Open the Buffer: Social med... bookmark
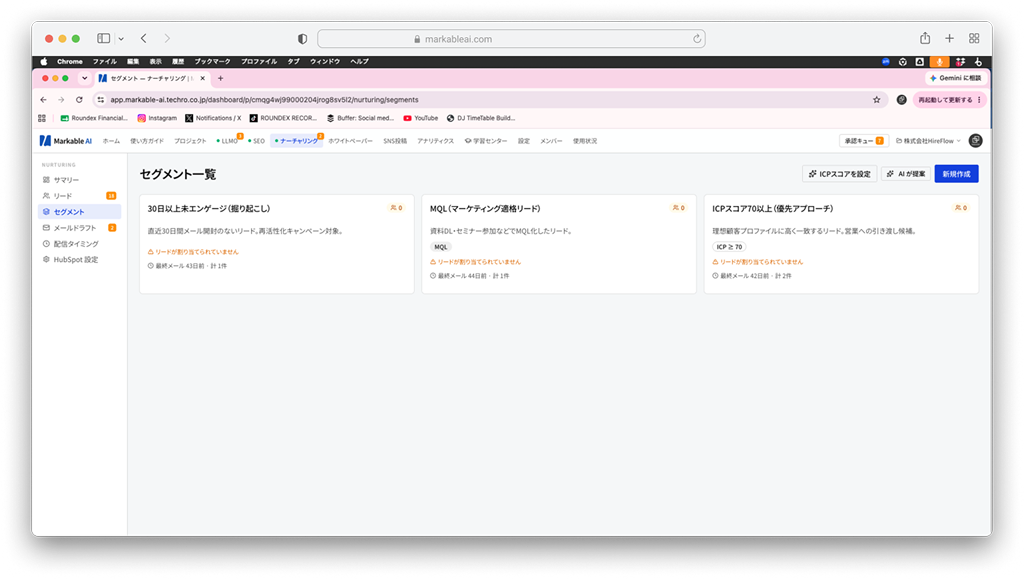Screen dimensions: 1024x579 (360, 118)
